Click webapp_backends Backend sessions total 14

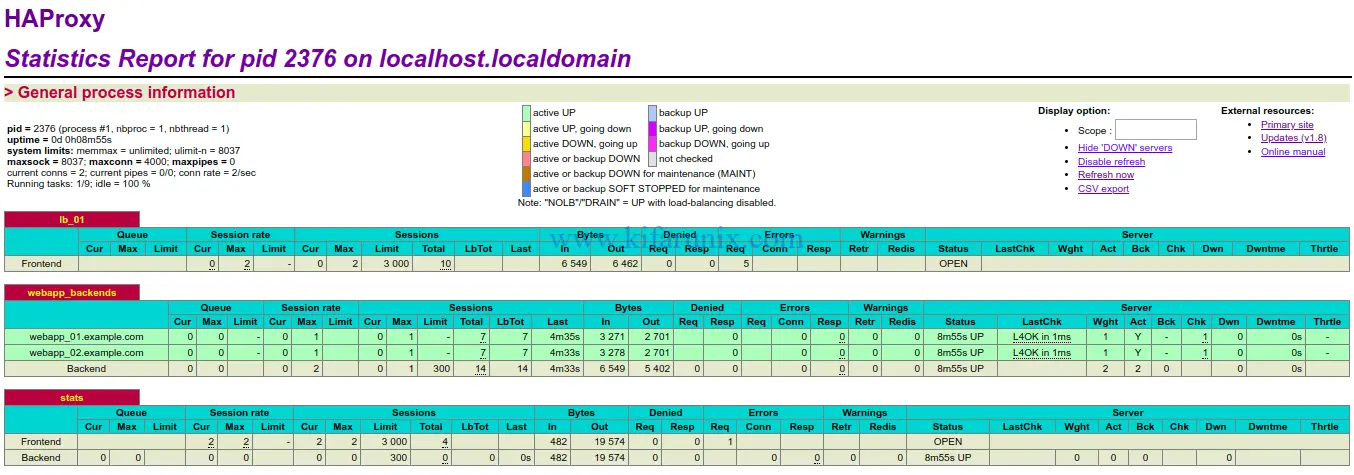coord(480,369)
